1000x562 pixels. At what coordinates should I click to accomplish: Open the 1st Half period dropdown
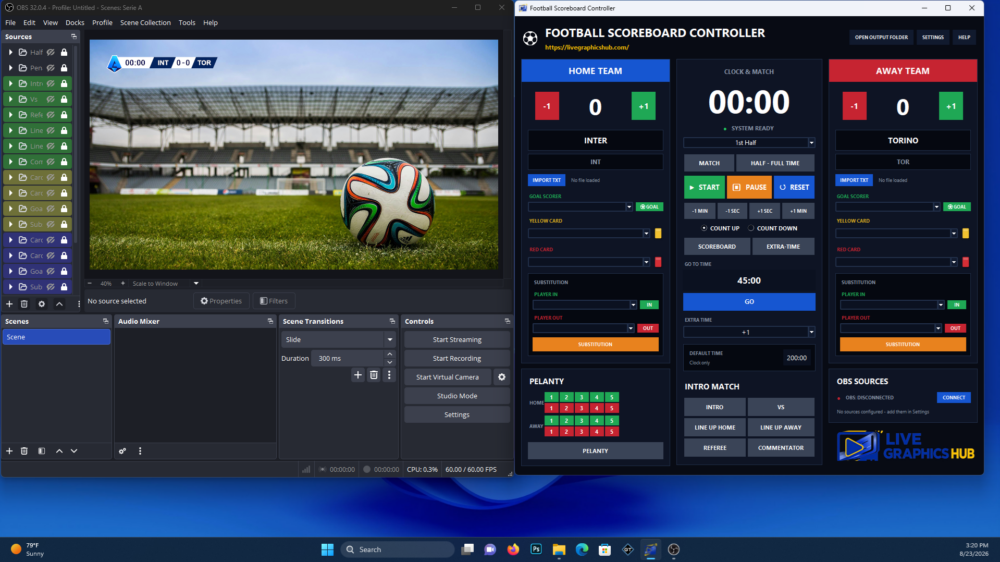click(x=749, y=143)
